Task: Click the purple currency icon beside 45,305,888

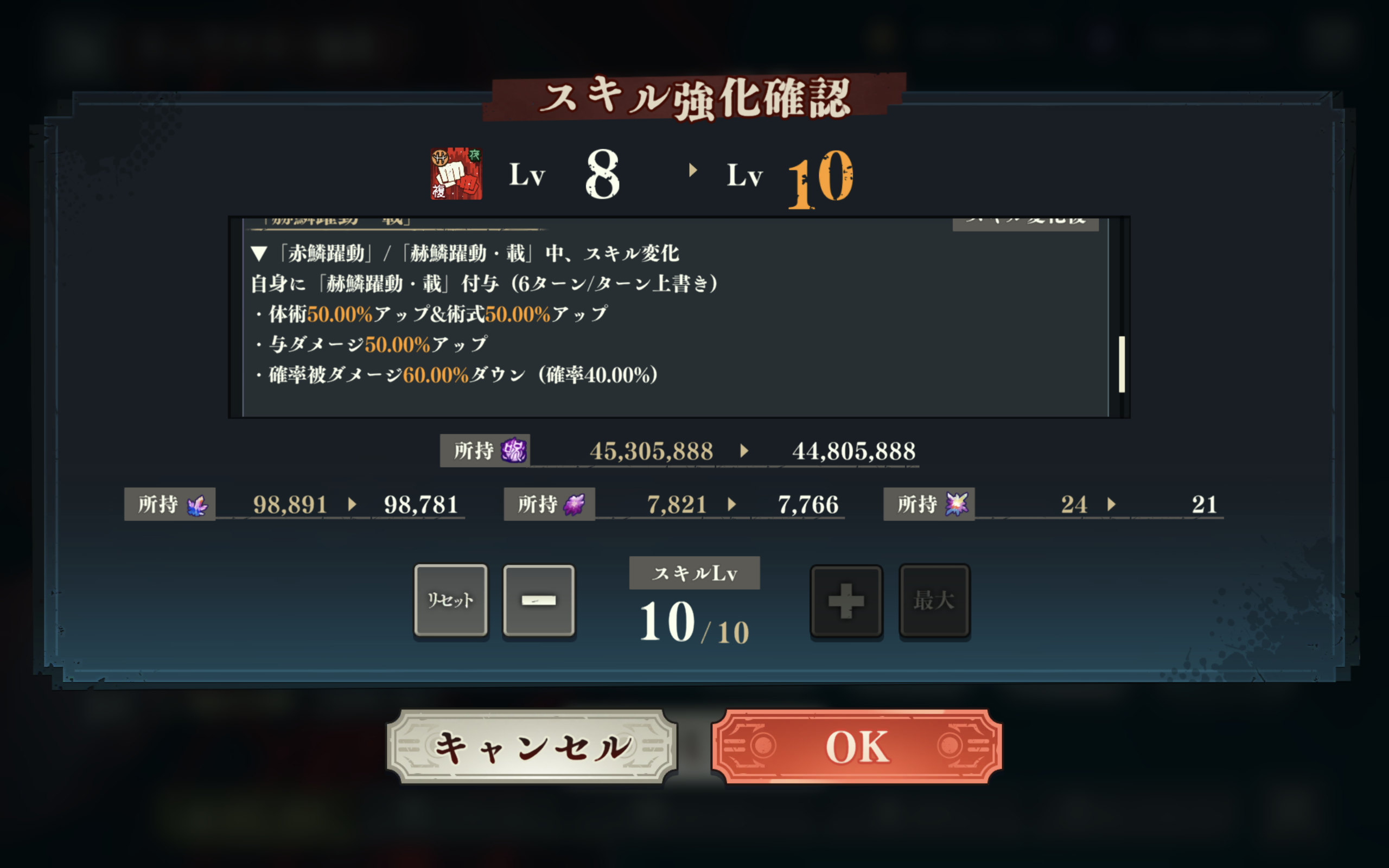Action: tap(513, 451)
